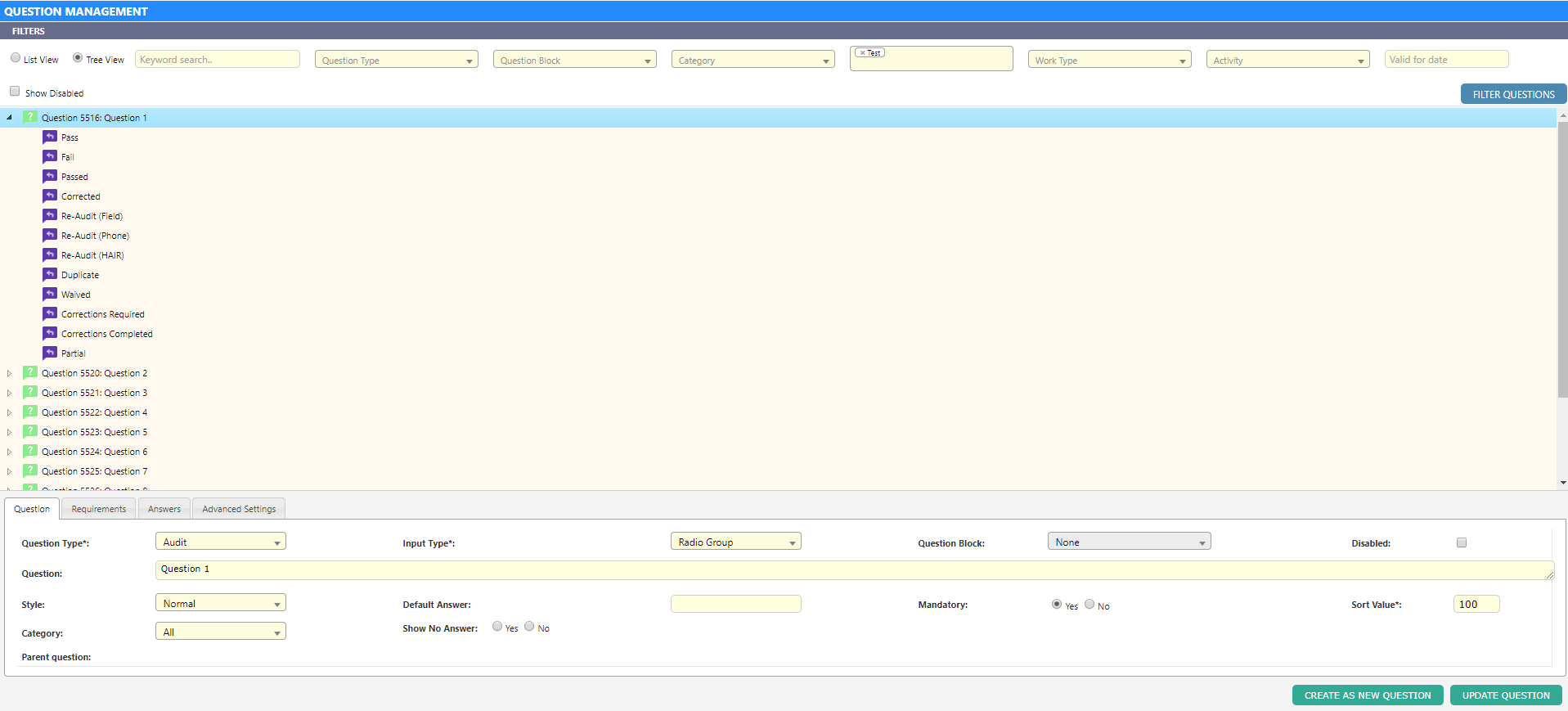The height and width of the screenshot is (711, 1568).
Task: Click the answer icon beside Partial
Action: (50, 353)
